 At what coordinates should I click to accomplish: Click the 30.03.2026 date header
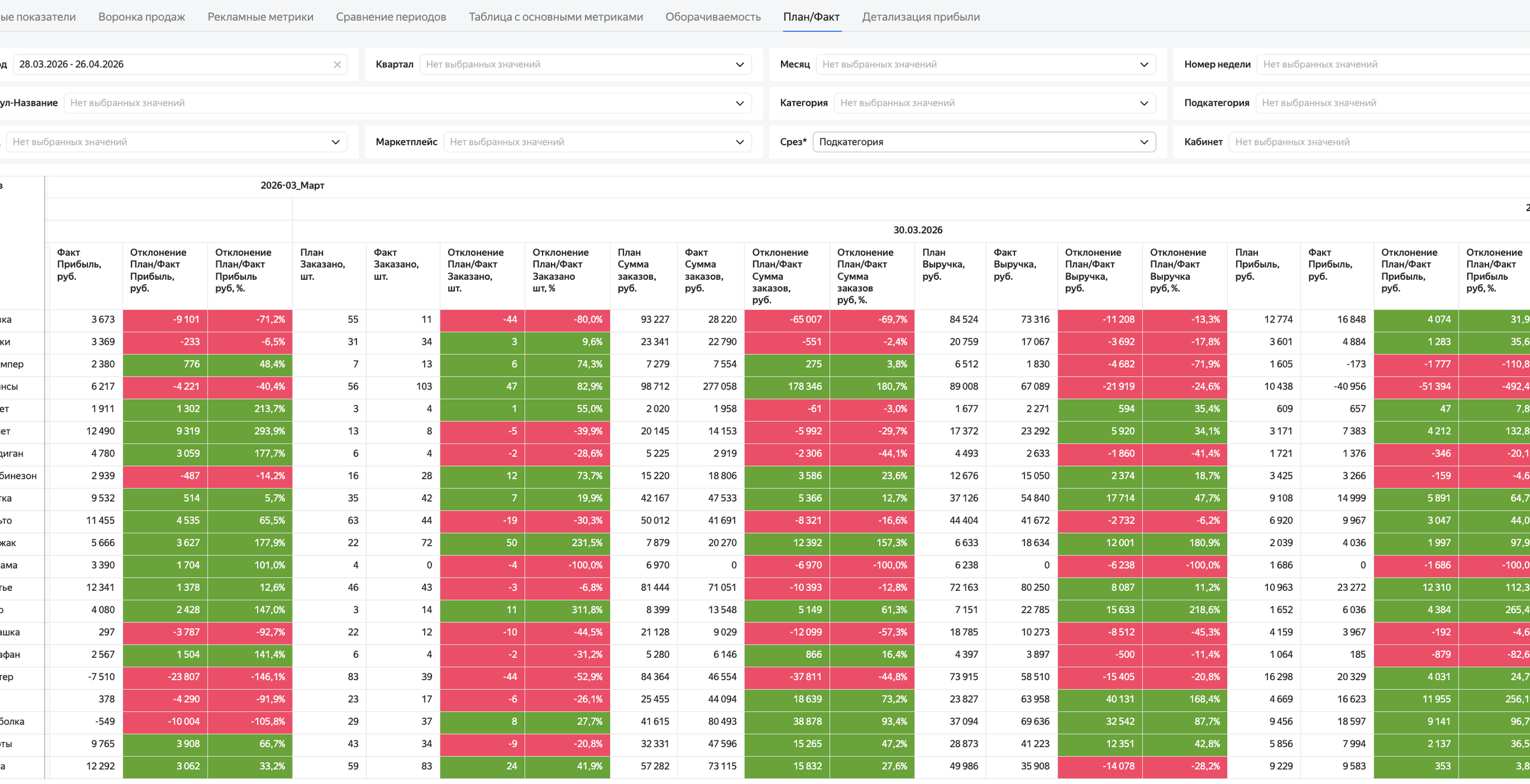pyautogui.click(x=917, y=230)
